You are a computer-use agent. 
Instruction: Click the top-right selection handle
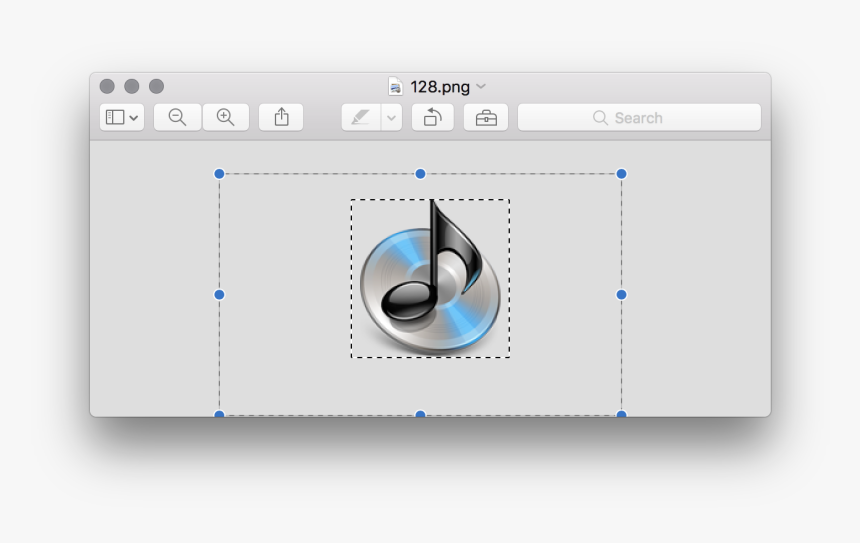pyautogui.click(x=621, y=174)
